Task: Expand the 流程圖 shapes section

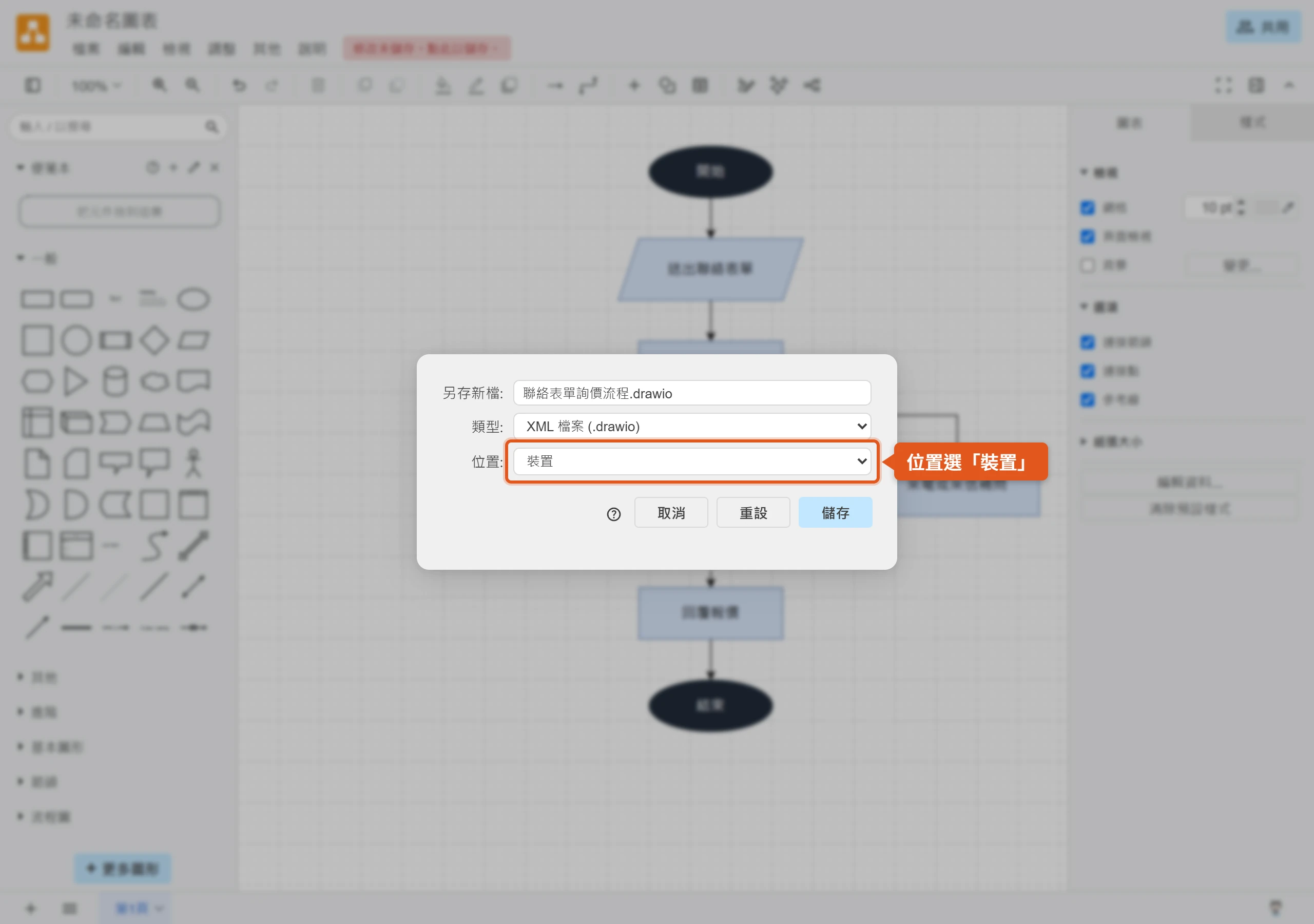Action: (44, 816)
